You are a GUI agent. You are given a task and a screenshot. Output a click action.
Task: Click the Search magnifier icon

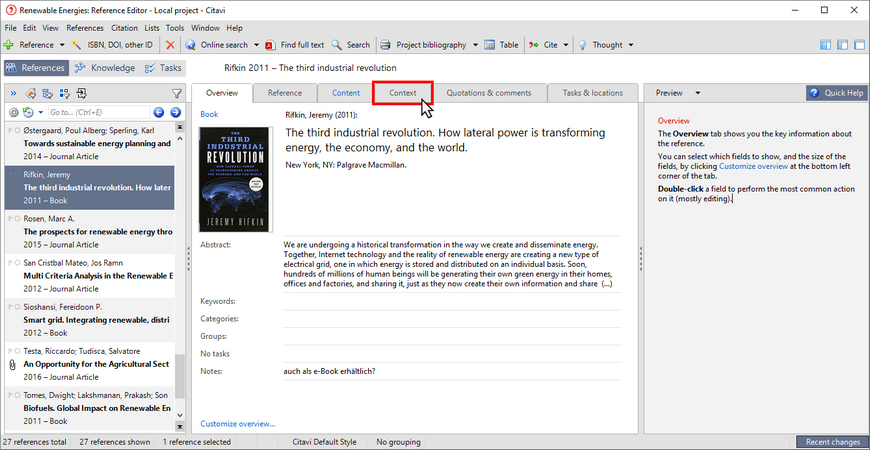pos(337,45)
